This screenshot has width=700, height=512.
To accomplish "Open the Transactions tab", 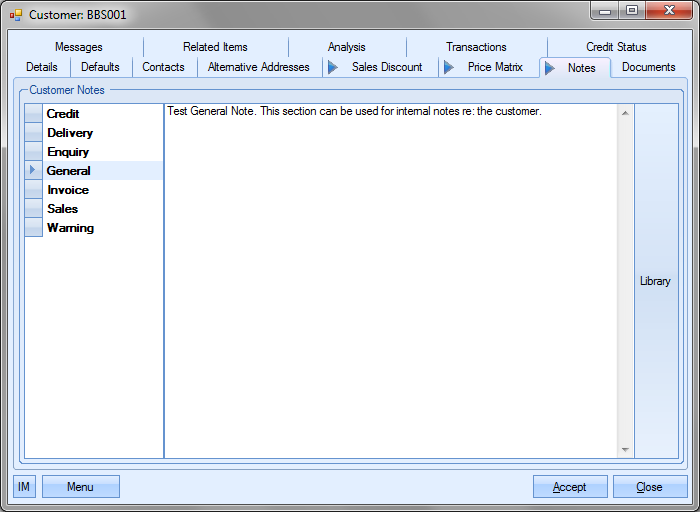I will 476,47.
